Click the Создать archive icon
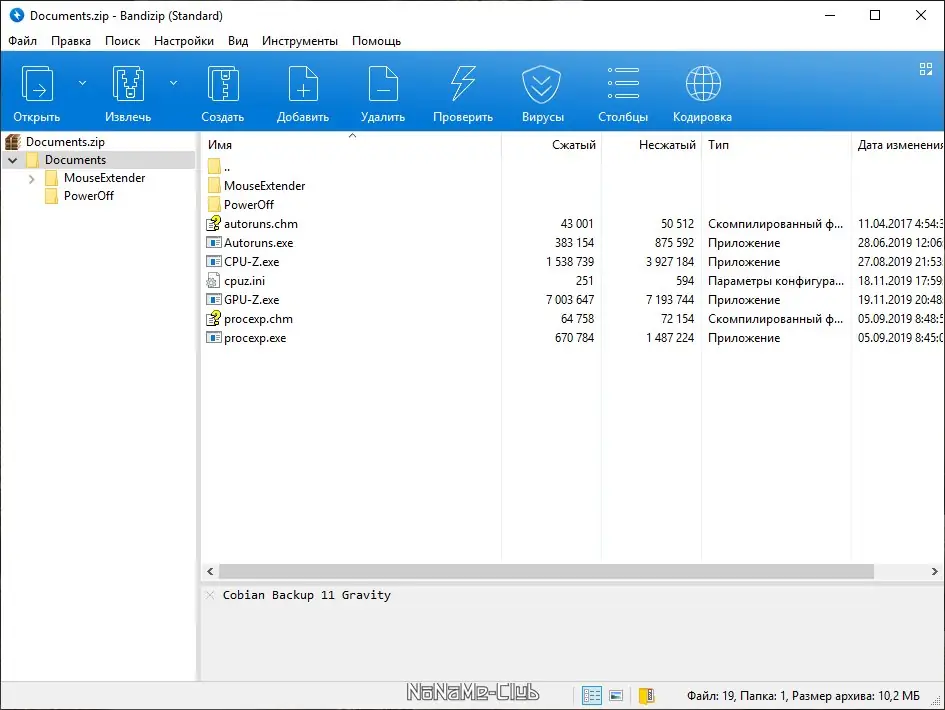 pyautogui.click(x=223, y=84)
